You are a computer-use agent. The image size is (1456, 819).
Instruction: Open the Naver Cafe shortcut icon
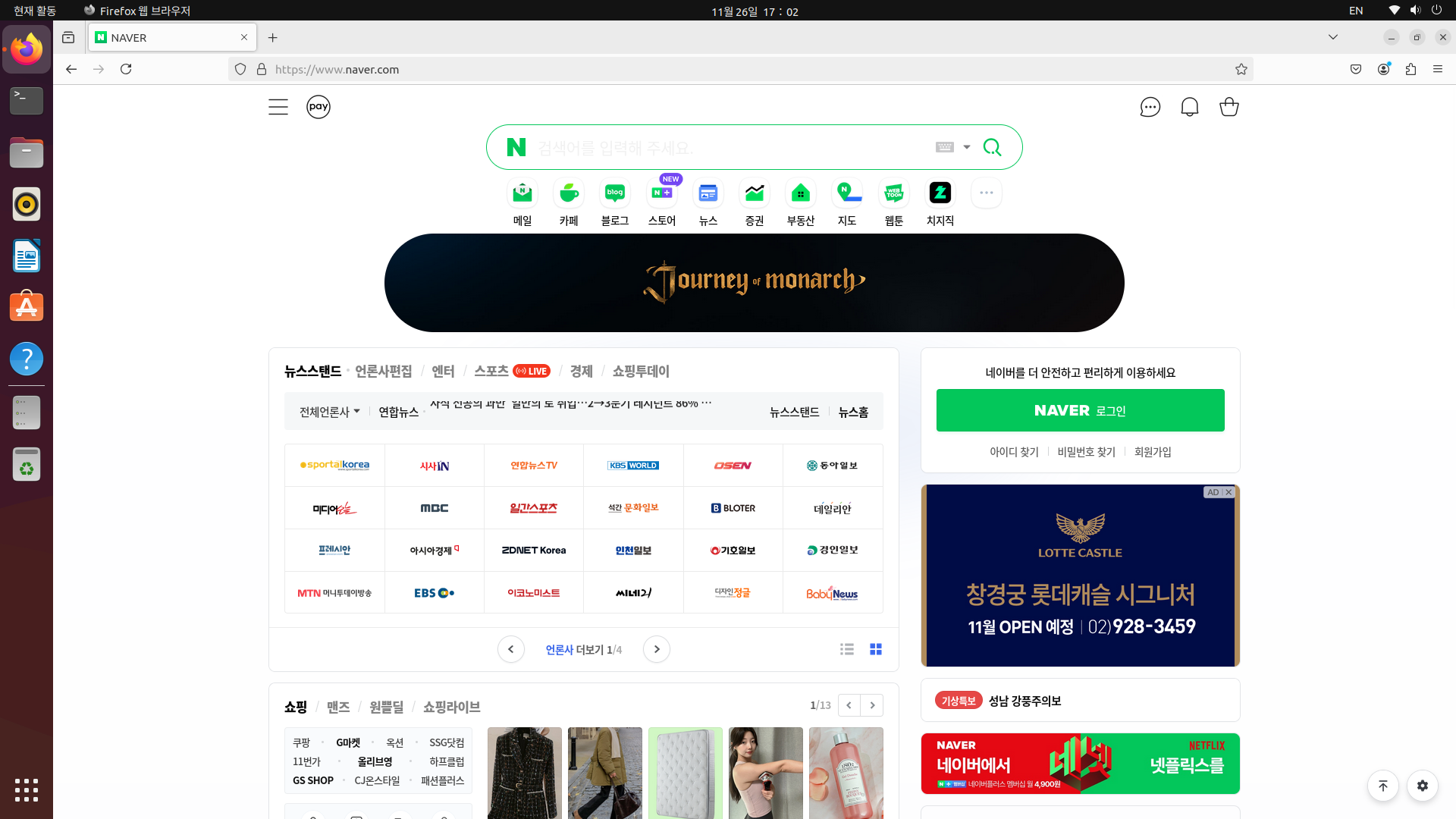[569, 194]
